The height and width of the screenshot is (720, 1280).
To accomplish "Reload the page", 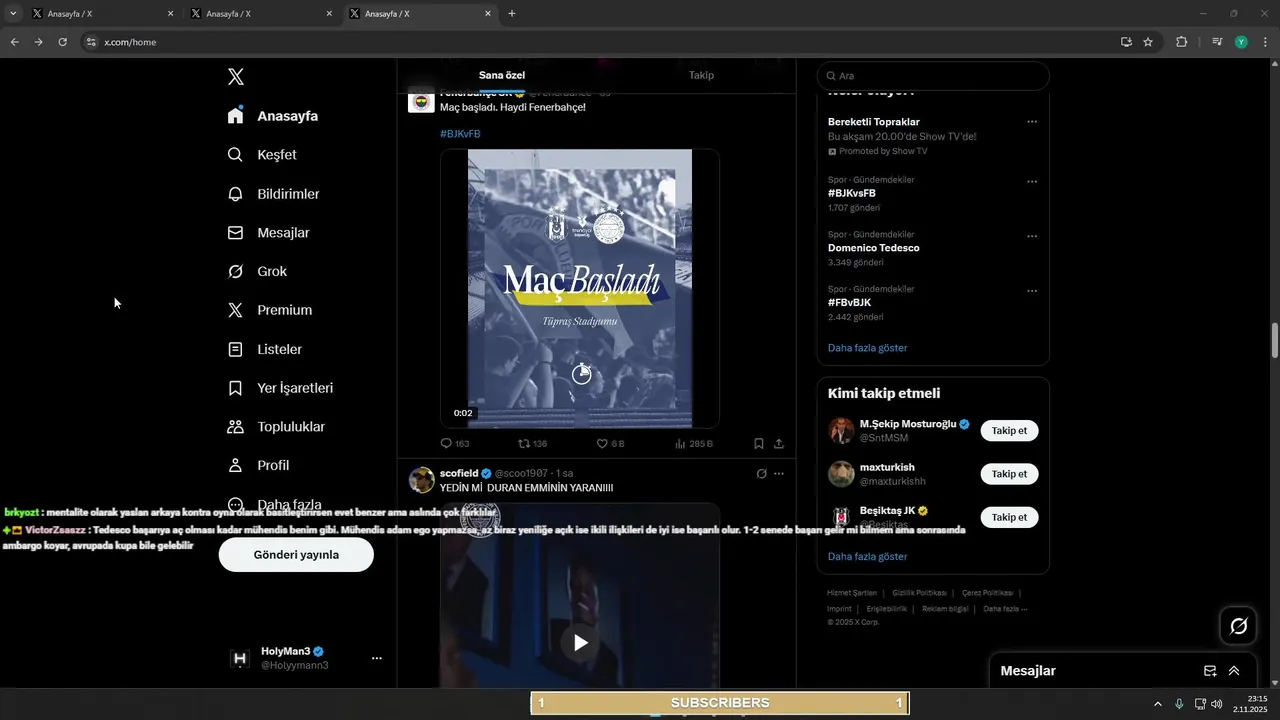I will tap(62, 42).
